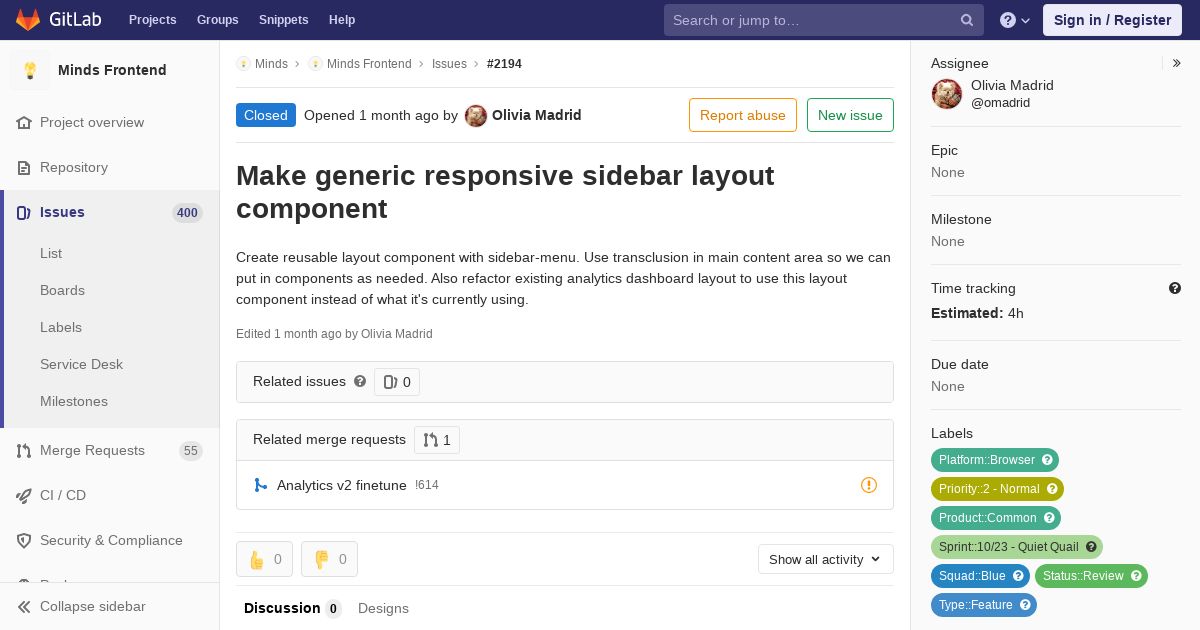Click the Minds Frontend breadcrumb link
The image size is (1200, 630).
tap(369, 64)
